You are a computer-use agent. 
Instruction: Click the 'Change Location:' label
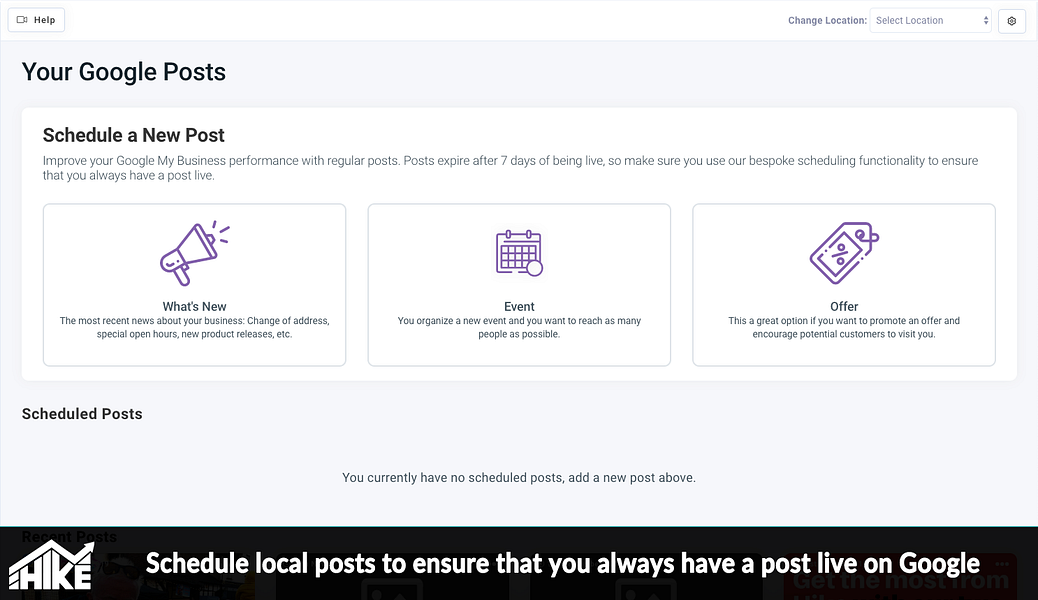coord(827,21)
